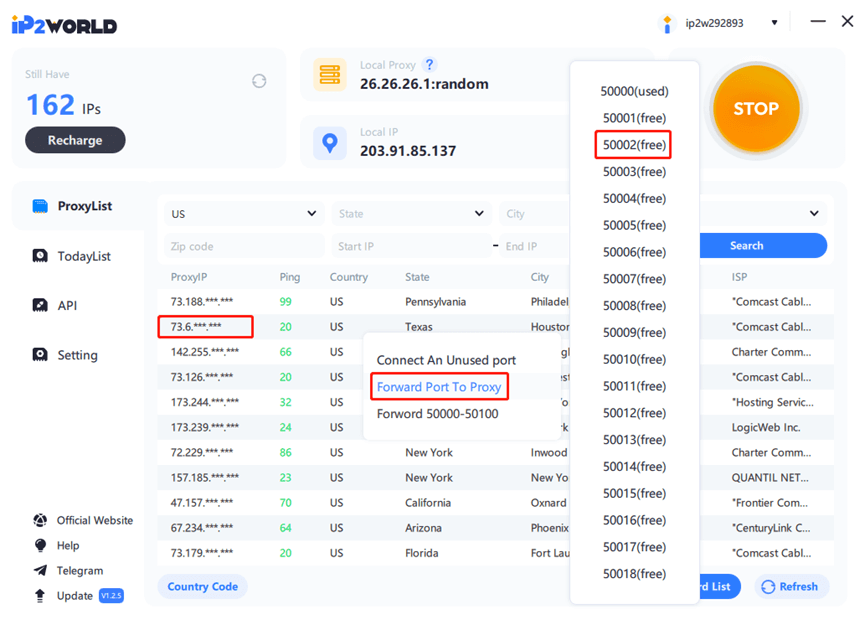The width and height of the screenshot is (865, 625).
Task: Select Connect An Unused port menu item
Action: 446,360
